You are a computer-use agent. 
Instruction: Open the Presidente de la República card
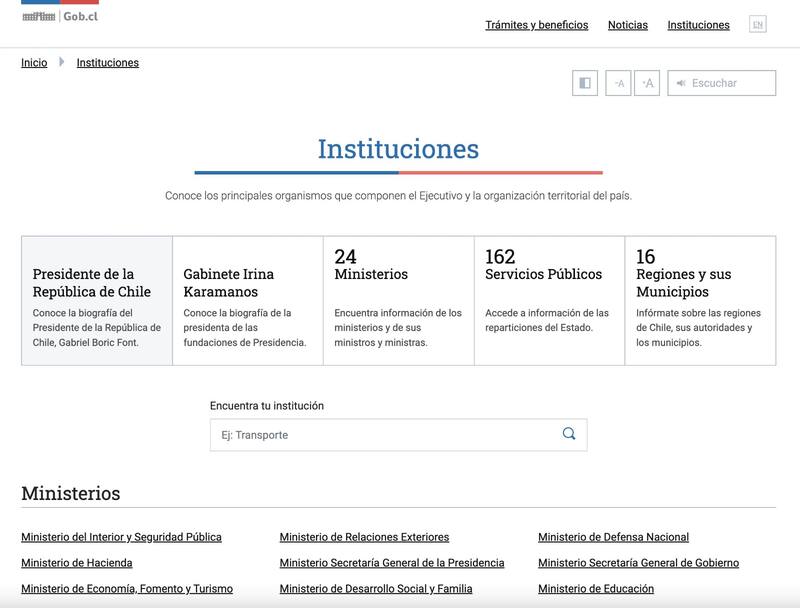[x=97, y=300]
